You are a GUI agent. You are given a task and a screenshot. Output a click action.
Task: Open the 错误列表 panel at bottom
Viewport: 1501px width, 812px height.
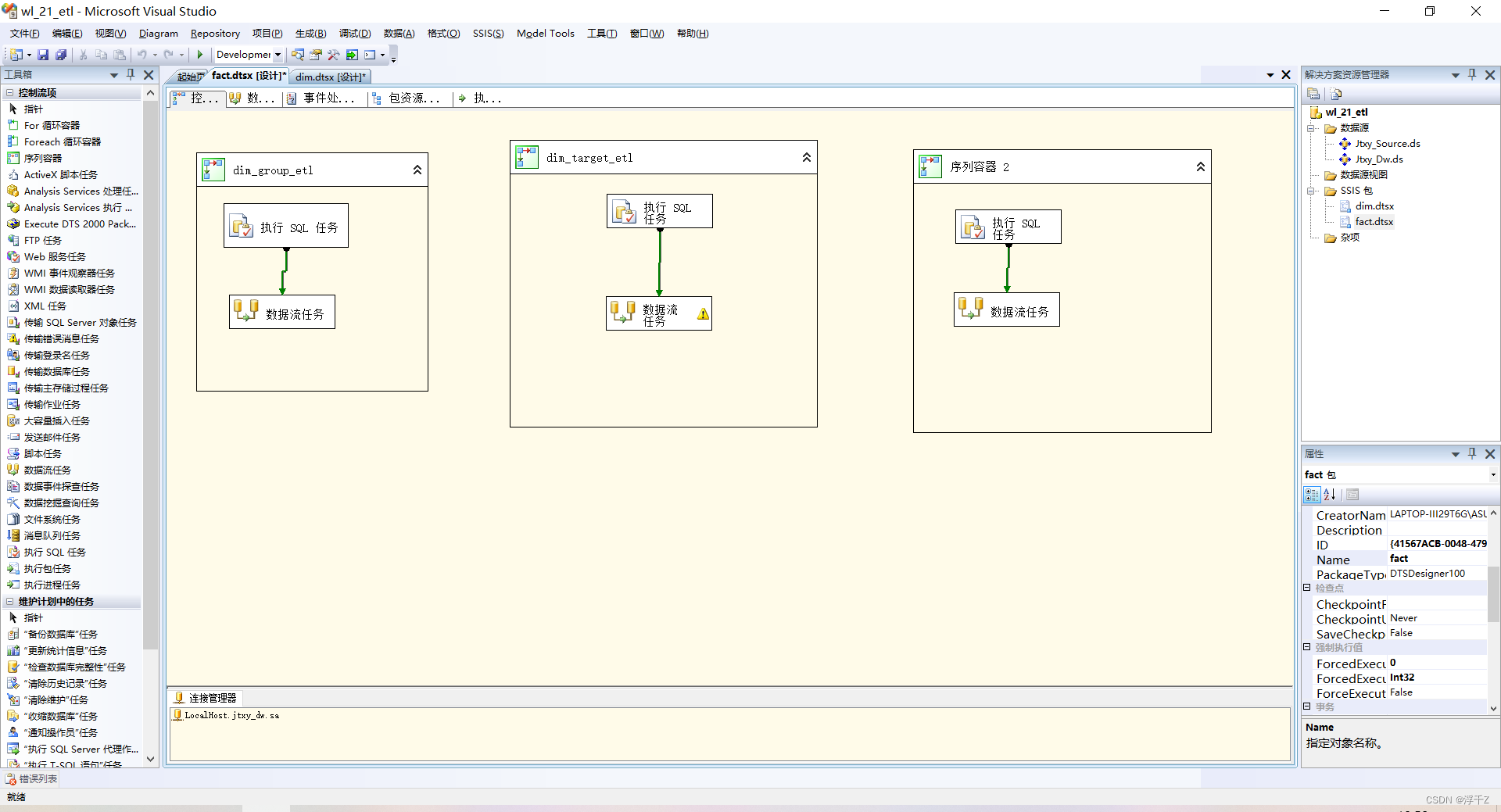(x=31, y=779)
